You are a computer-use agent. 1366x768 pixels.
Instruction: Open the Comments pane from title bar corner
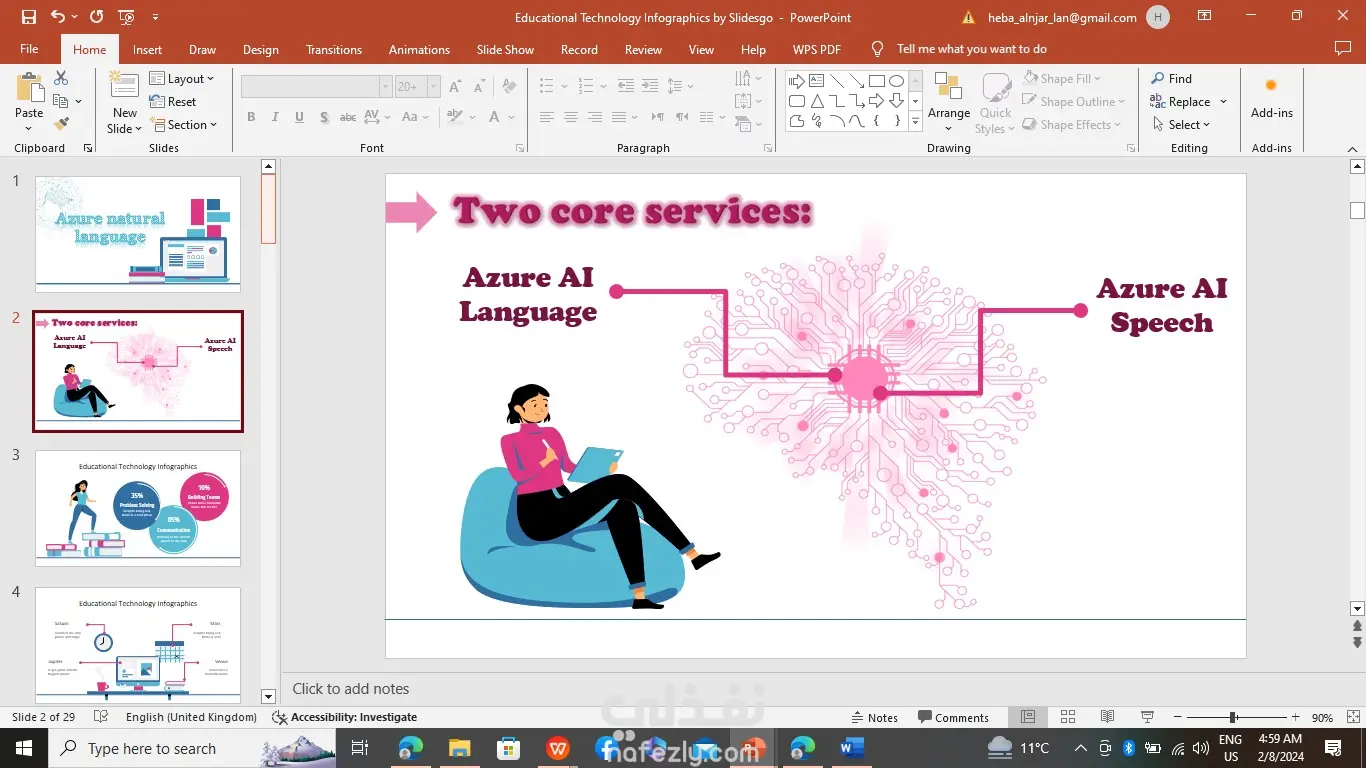(x=1343, y=49)
